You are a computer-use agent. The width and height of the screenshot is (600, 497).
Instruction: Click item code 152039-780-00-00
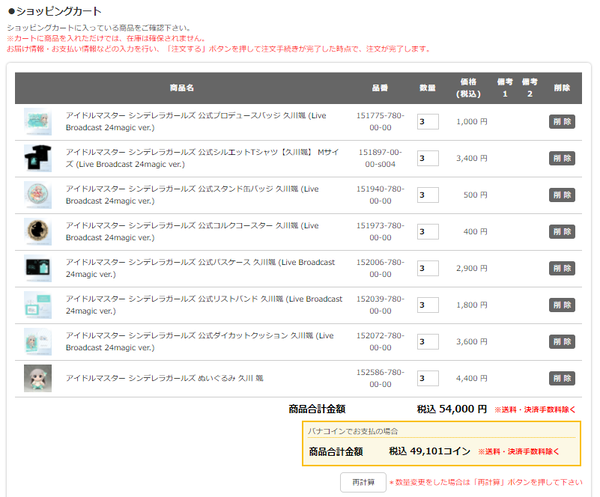[380, 305]
